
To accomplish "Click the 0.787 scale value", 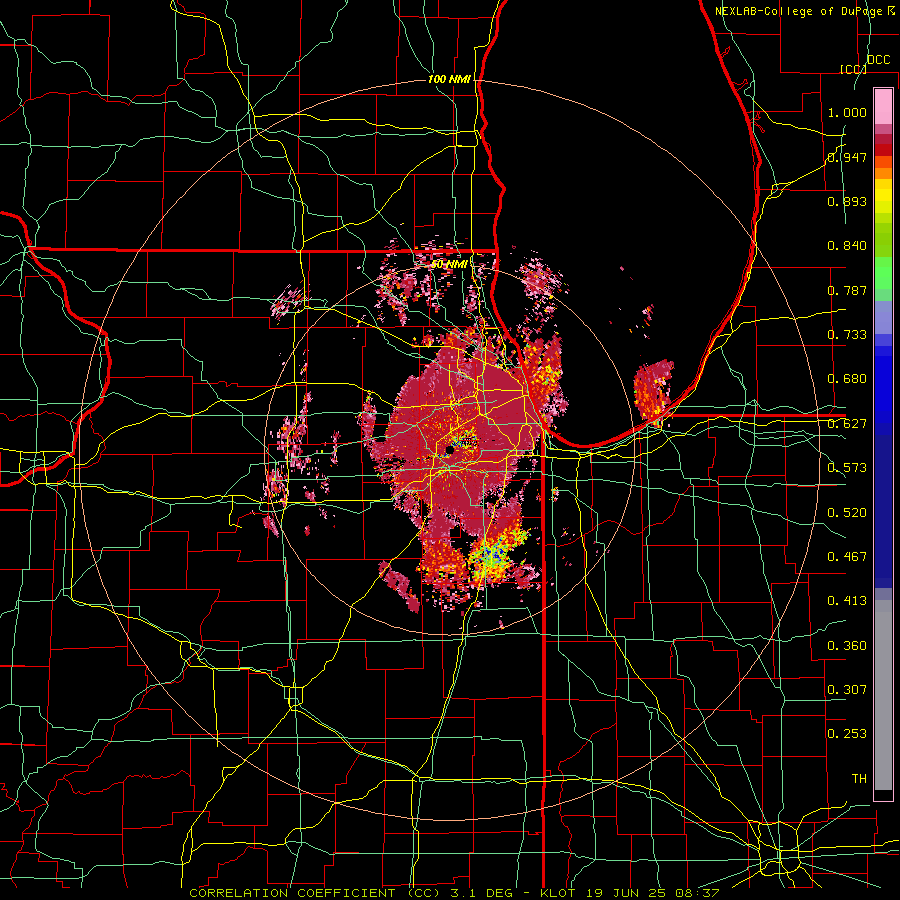I will tap(847, 290).
